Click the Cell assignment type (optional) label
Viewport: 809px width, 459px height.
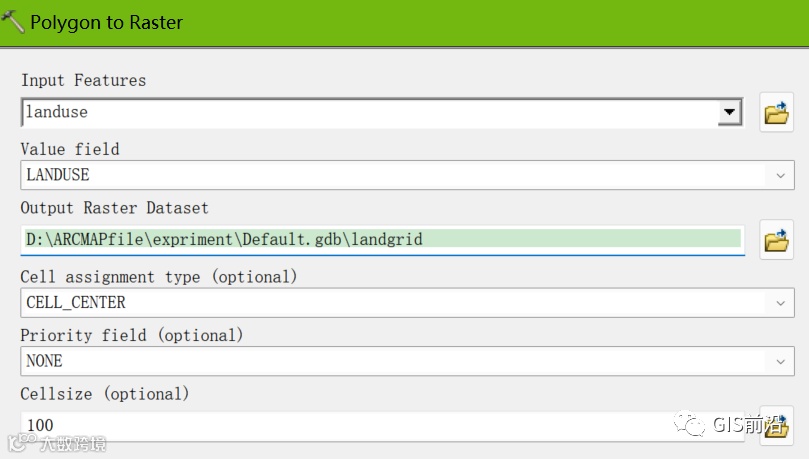click(158, 276)
